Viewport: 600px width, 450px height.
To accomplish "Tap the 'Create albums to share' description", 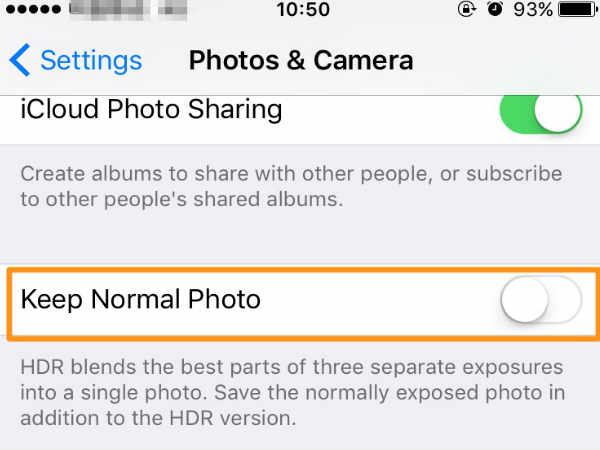I will (292, 186).
